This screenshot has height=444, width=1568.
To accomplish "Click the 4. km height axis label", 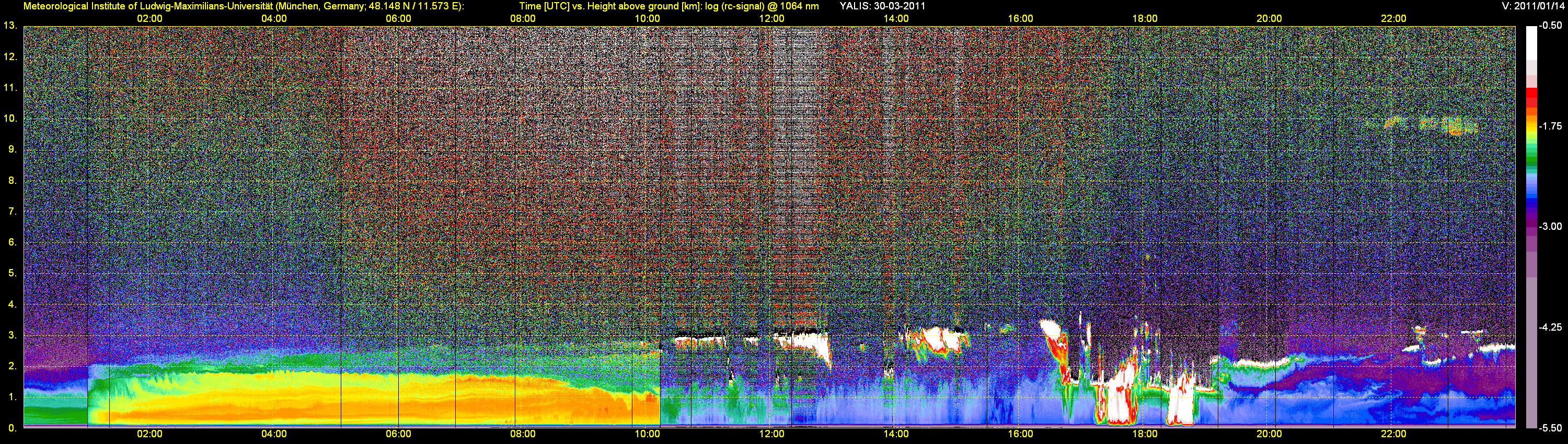I will pyautogui.click(x=12, y=304).
